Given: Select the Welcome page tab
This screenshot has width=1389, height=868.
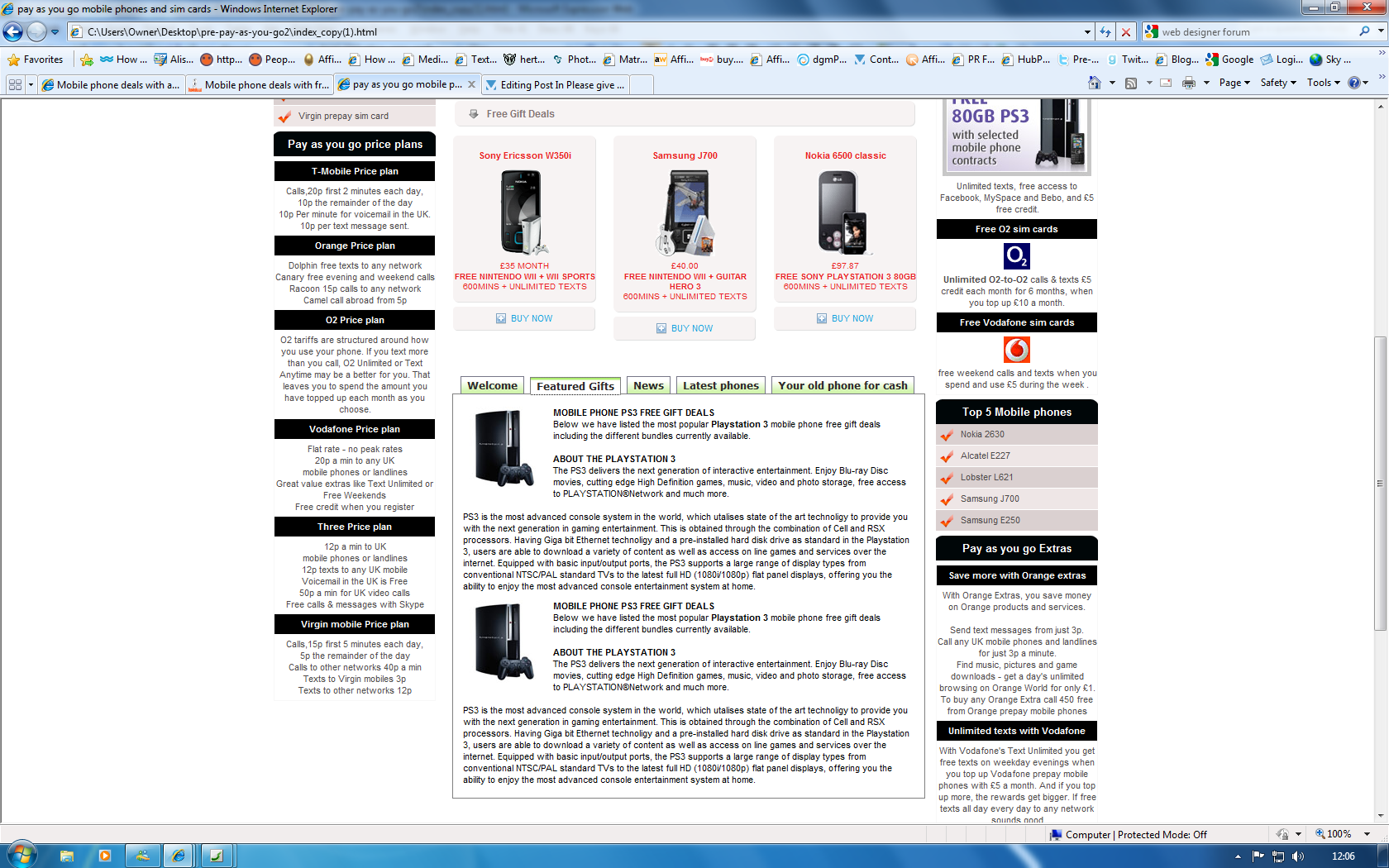Looking at the screenshot, I should coord(492,385).
